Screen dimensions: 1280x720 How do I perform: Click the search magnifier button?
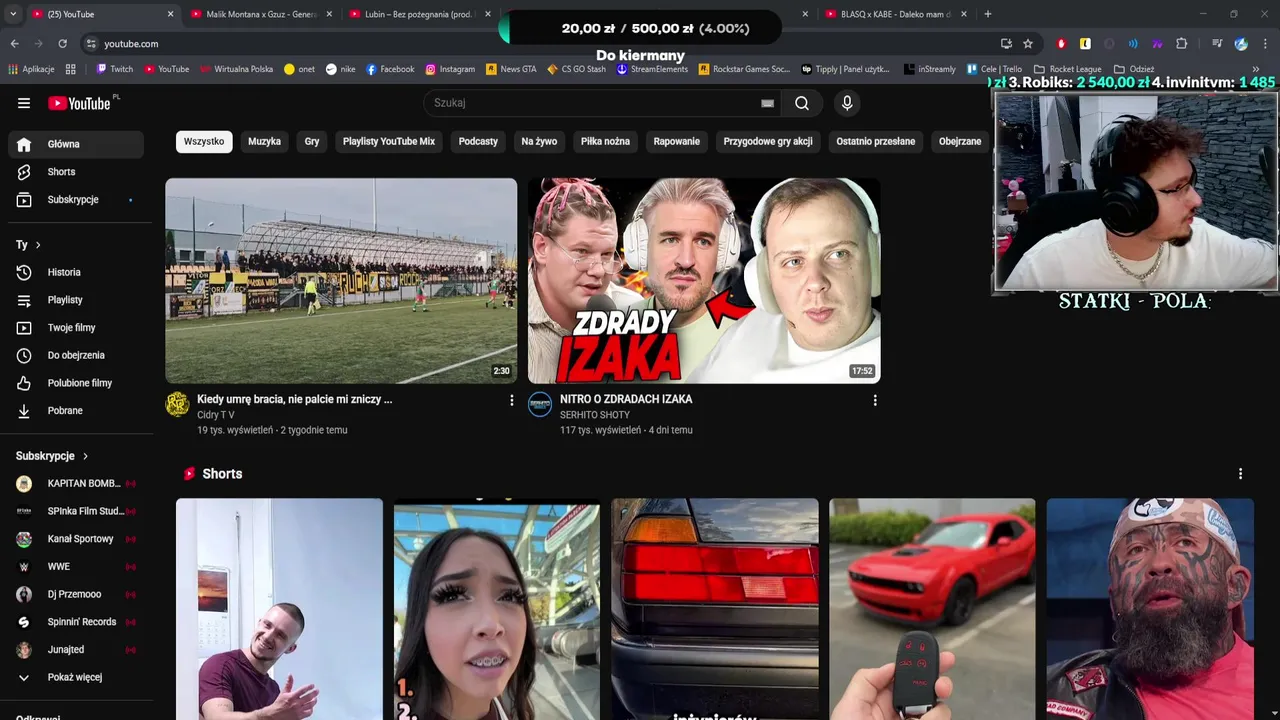click(x=802, y=103)
